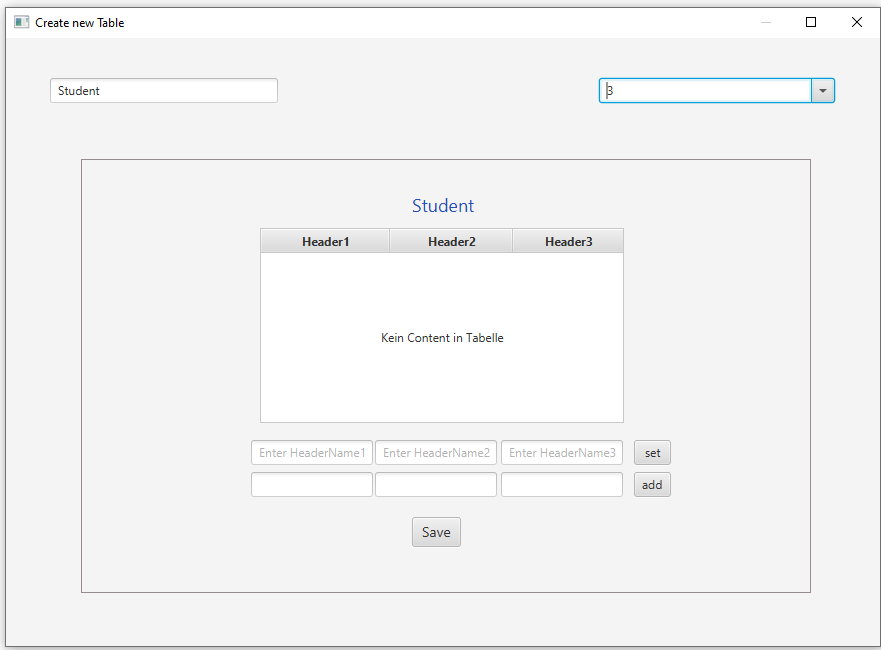Maximize the Create new Table window

810,21
